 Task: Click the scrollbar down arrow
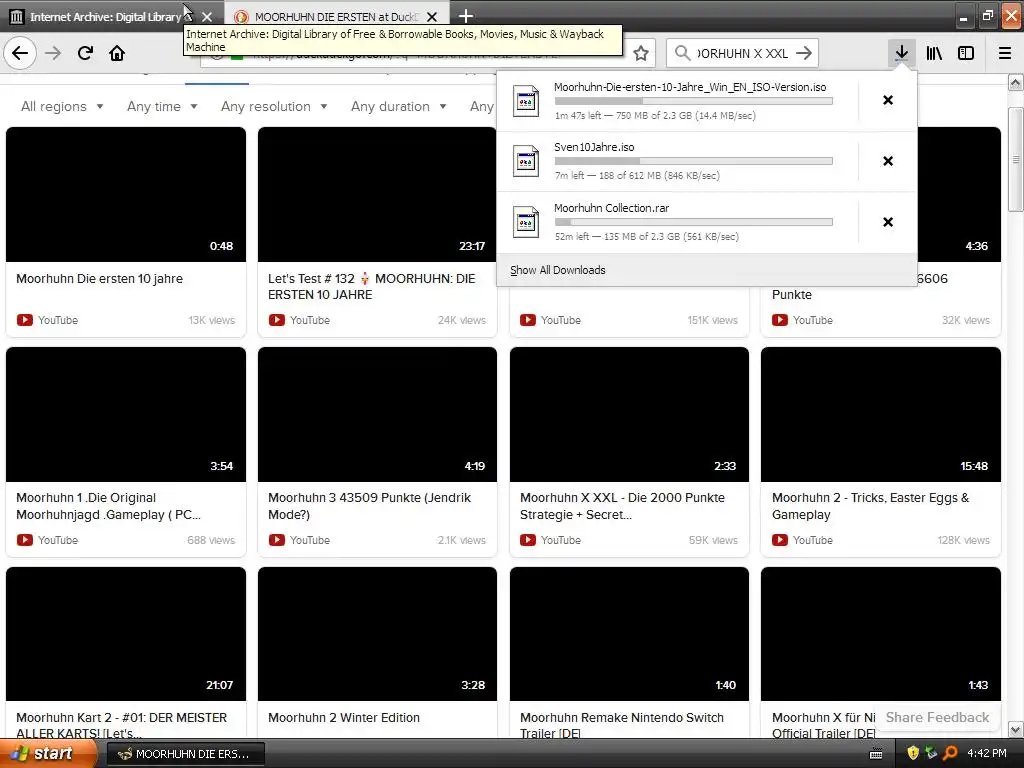click(x=1016, y=729)
